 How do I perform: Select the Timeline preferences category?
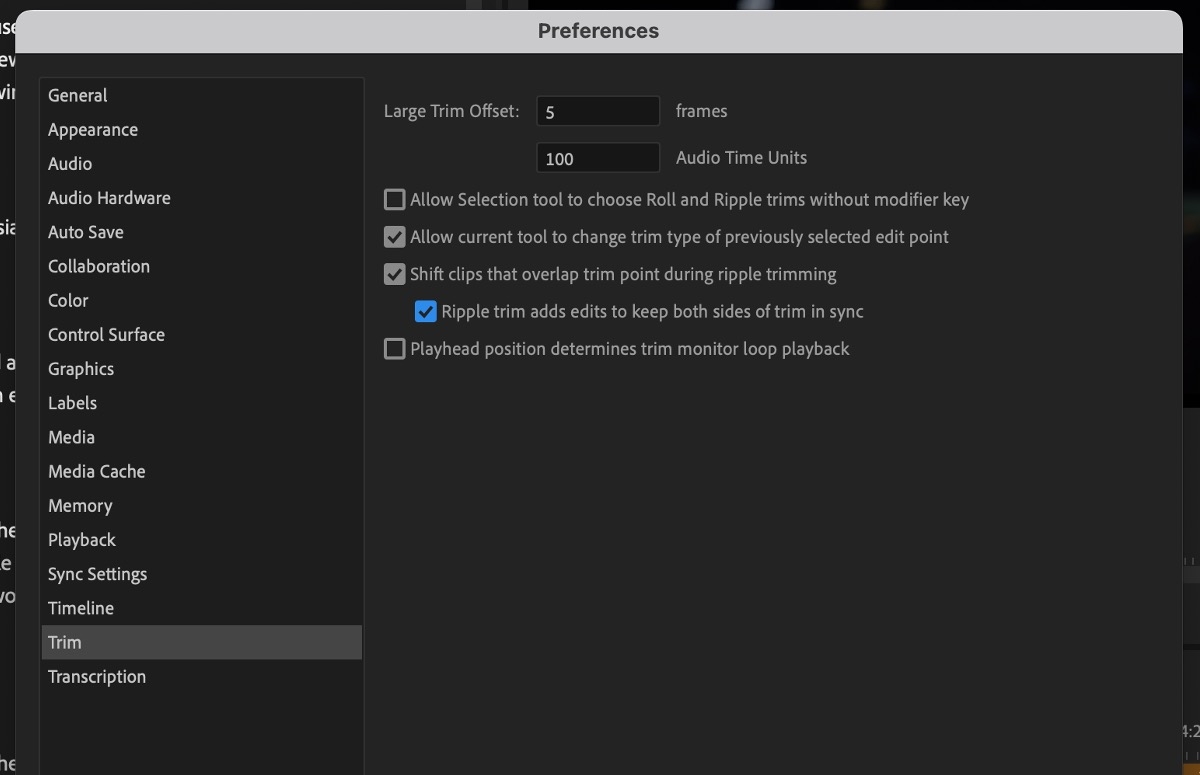(81, 608)
